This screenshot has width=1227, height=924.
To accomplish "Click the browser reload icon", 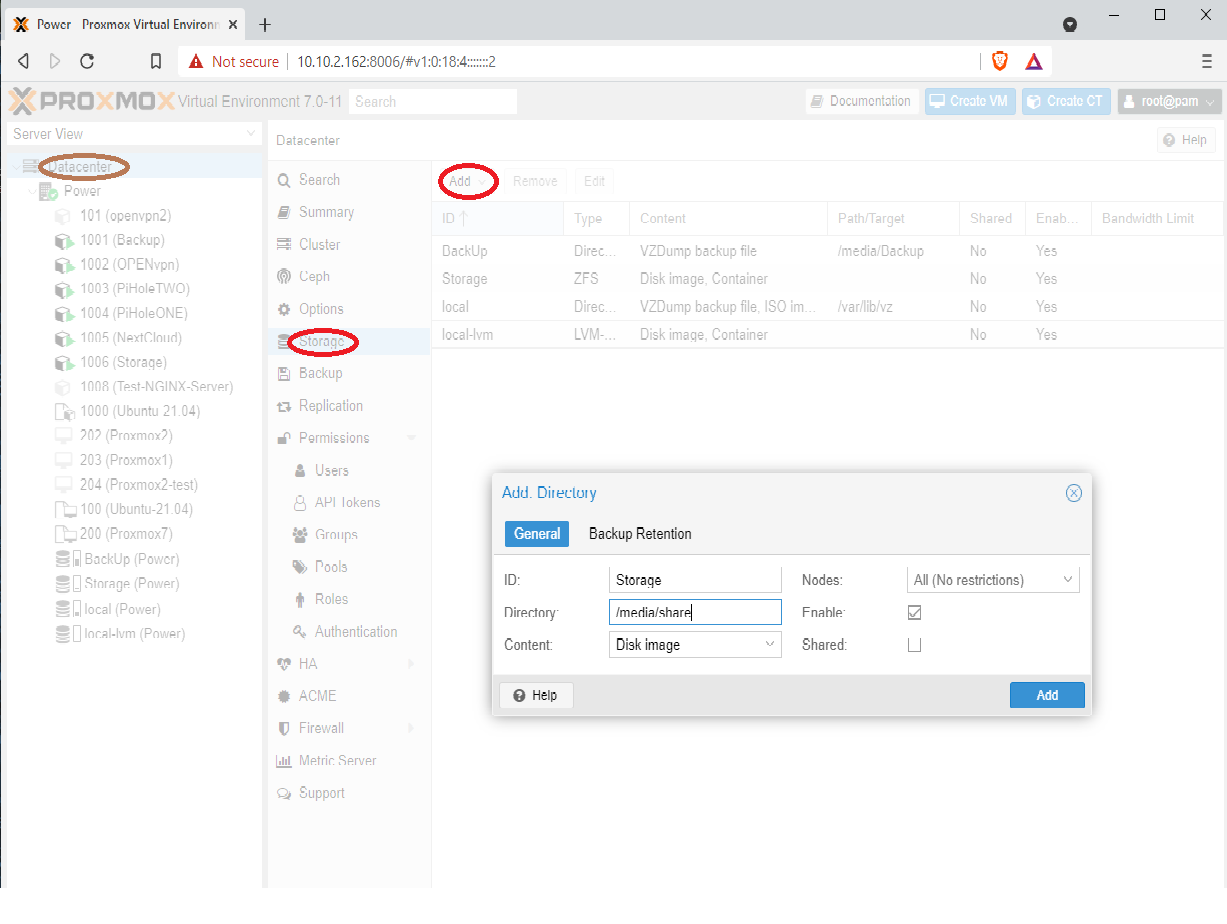I will click(87, 61).
